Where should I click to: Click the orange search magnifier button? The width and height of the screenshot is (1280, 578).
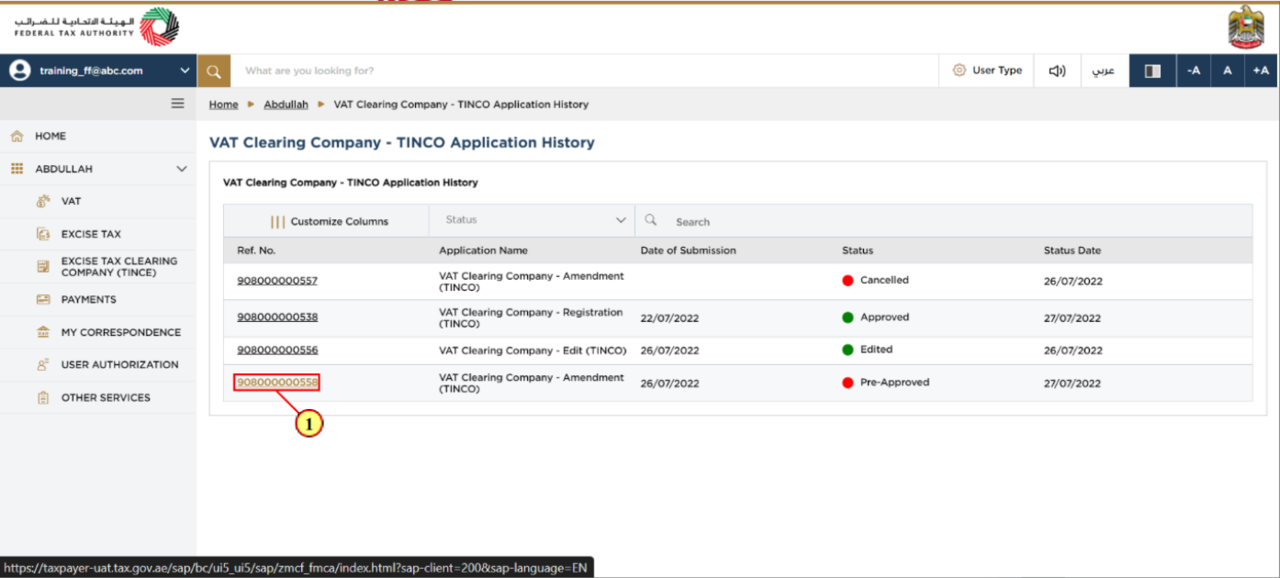pos(214,71)
